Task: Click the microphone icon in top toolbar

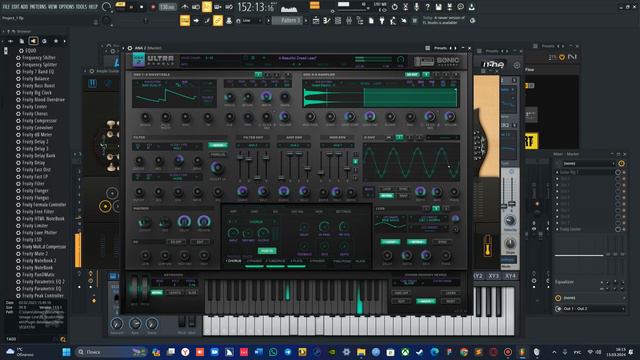Action: click(x=416, y=7)
